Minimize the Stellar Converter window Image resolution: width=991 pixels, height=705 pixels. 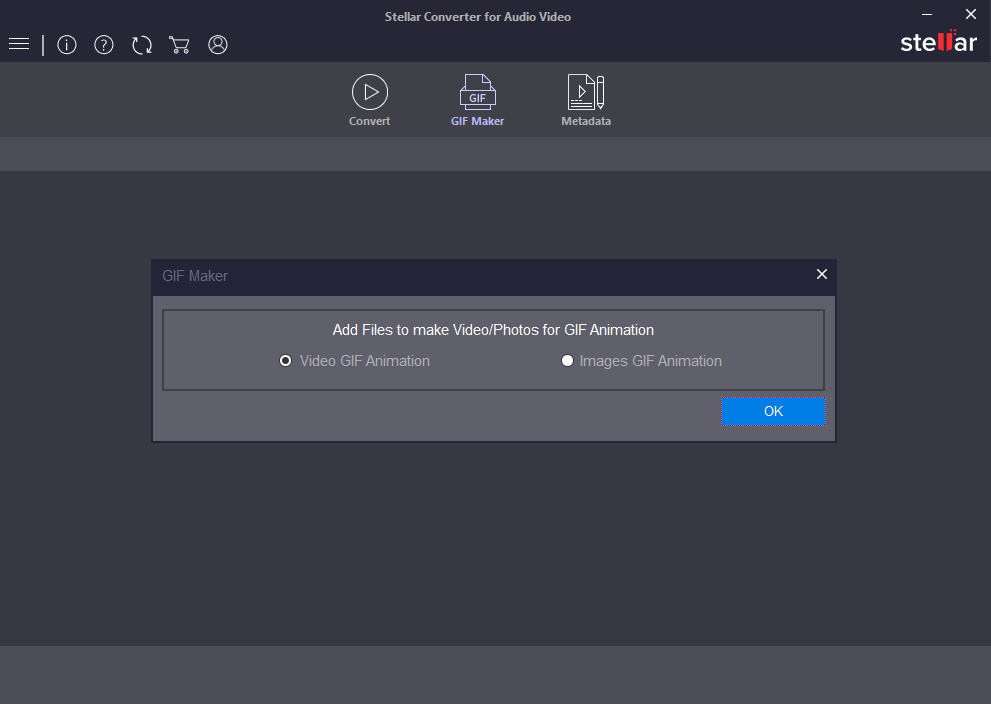pos(927,14)
